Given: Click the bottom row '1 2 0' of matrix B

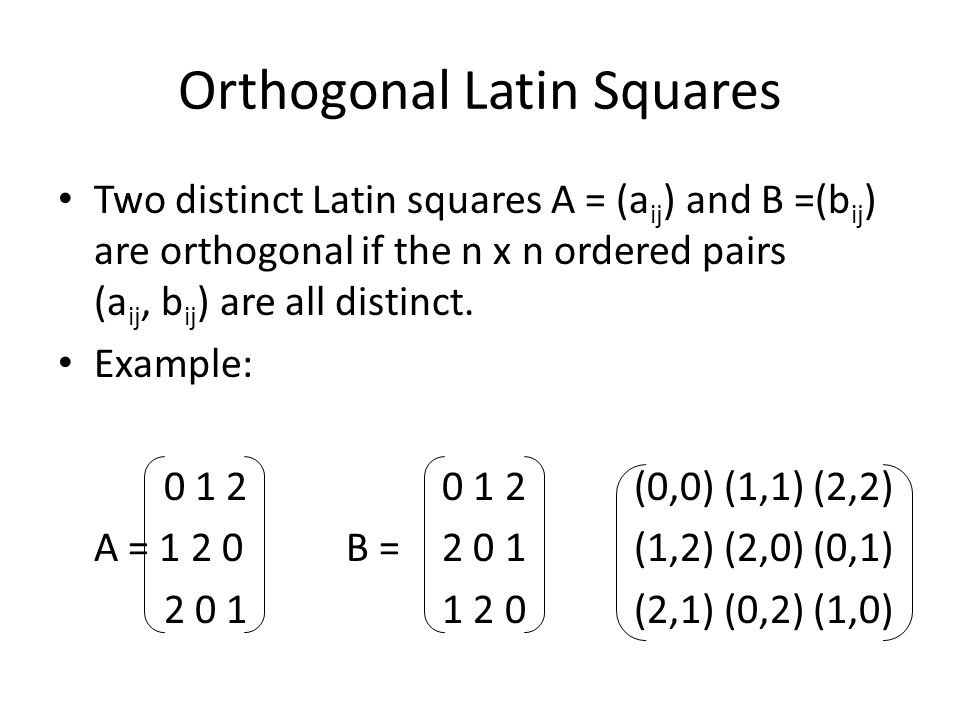Looking at the screenshot, I should (484, 610).
